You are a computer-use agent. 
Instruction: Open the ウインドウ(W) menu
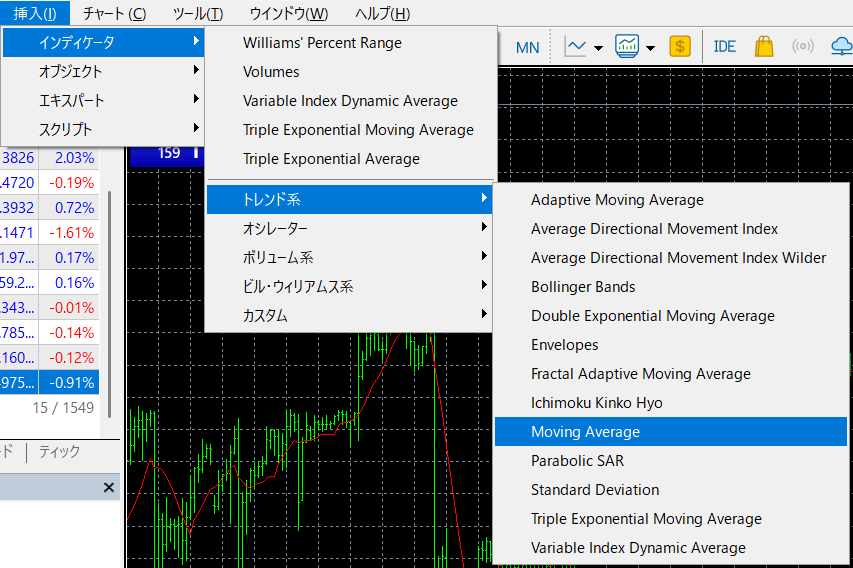(289, 14)
